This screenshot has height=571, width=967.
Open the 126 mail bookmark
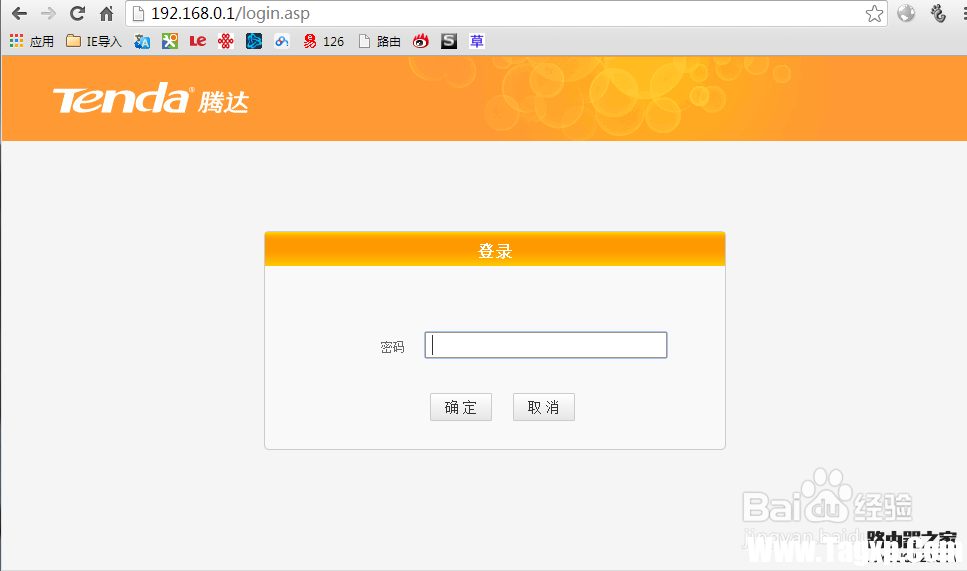[324, 41]
